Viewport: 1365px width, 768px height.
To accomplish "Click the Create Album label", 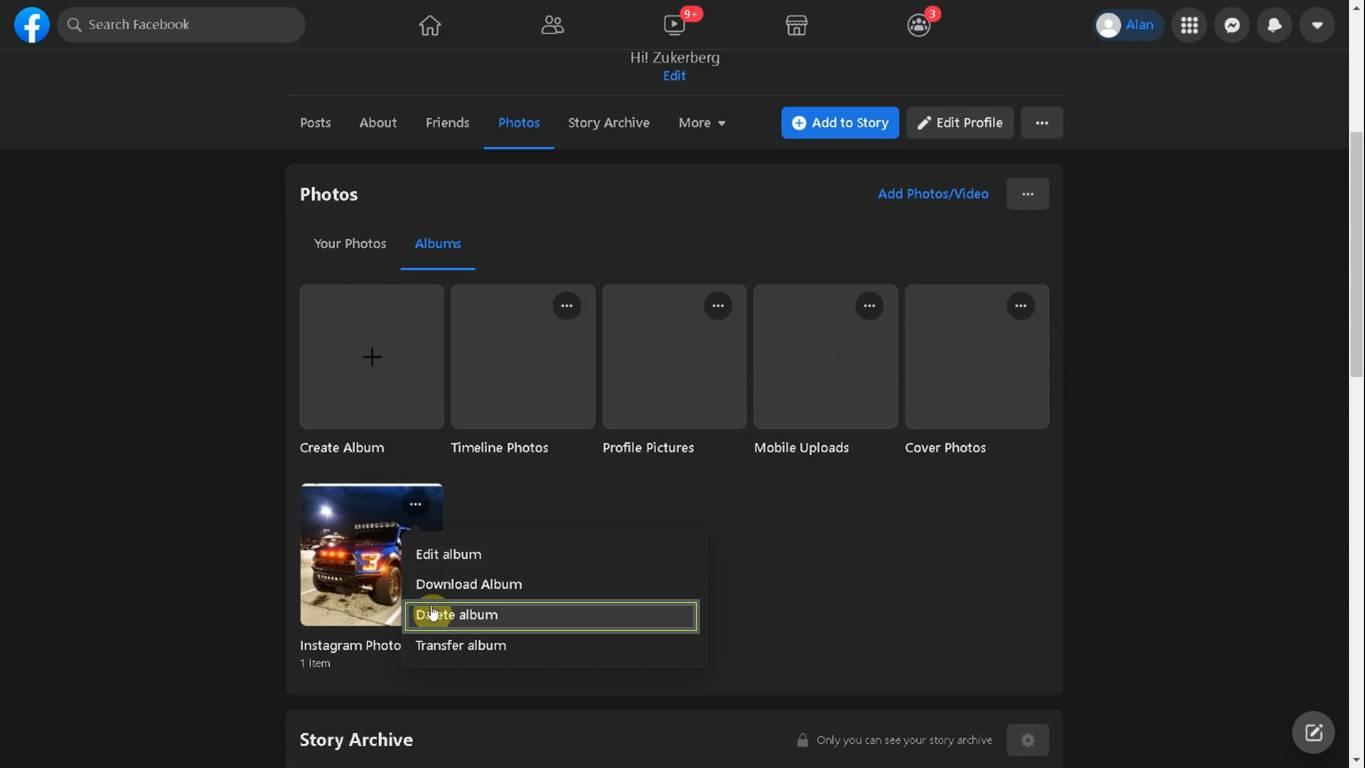I will coord(342,448).
